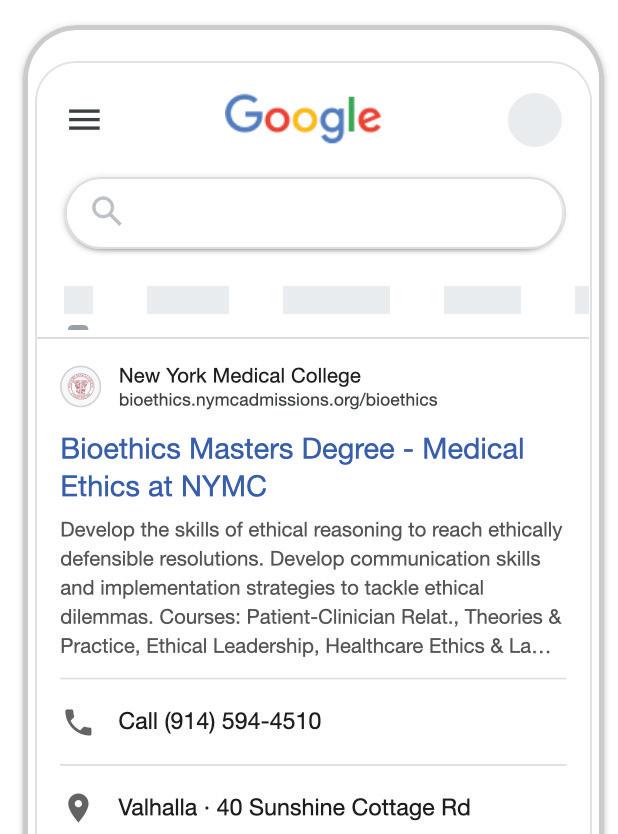Call (914) 594-4510
This screenshot has width=618, height=834.
click(x=219, y=721)
